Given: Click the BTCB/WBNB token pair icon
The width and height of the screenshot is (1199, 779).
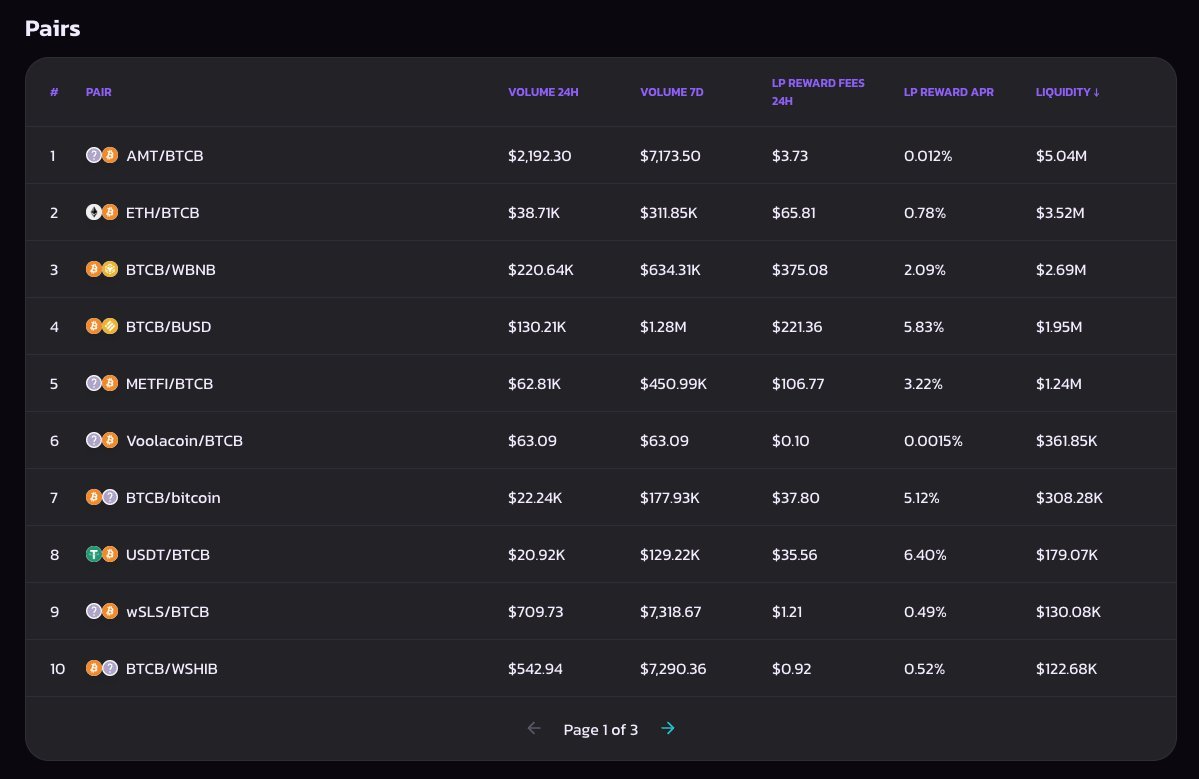Looking at the screenshot, I should (x=102, y=269).
